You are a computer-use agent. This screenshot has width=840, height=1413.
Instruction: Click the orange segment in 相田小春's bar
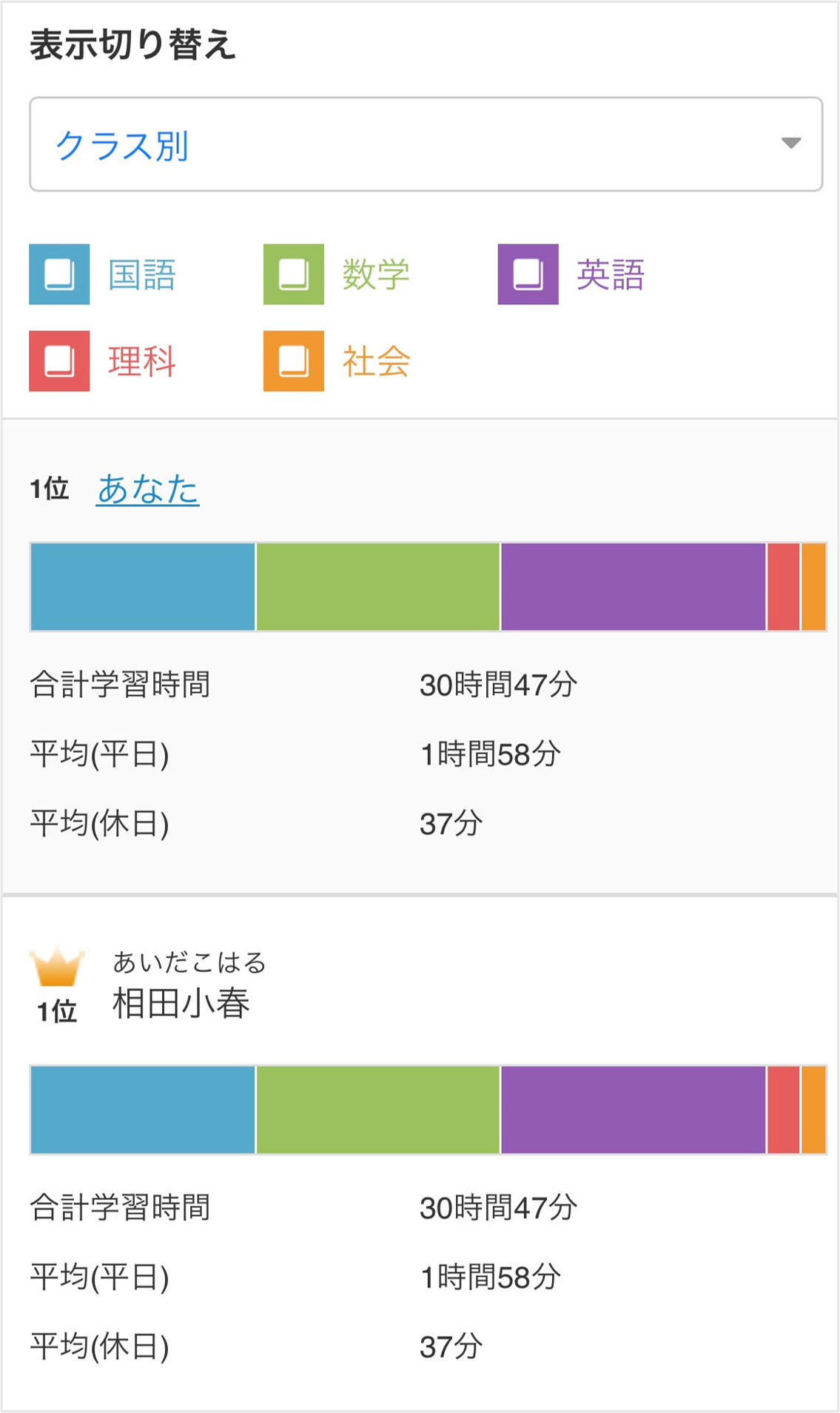(x=814, y=1110)
